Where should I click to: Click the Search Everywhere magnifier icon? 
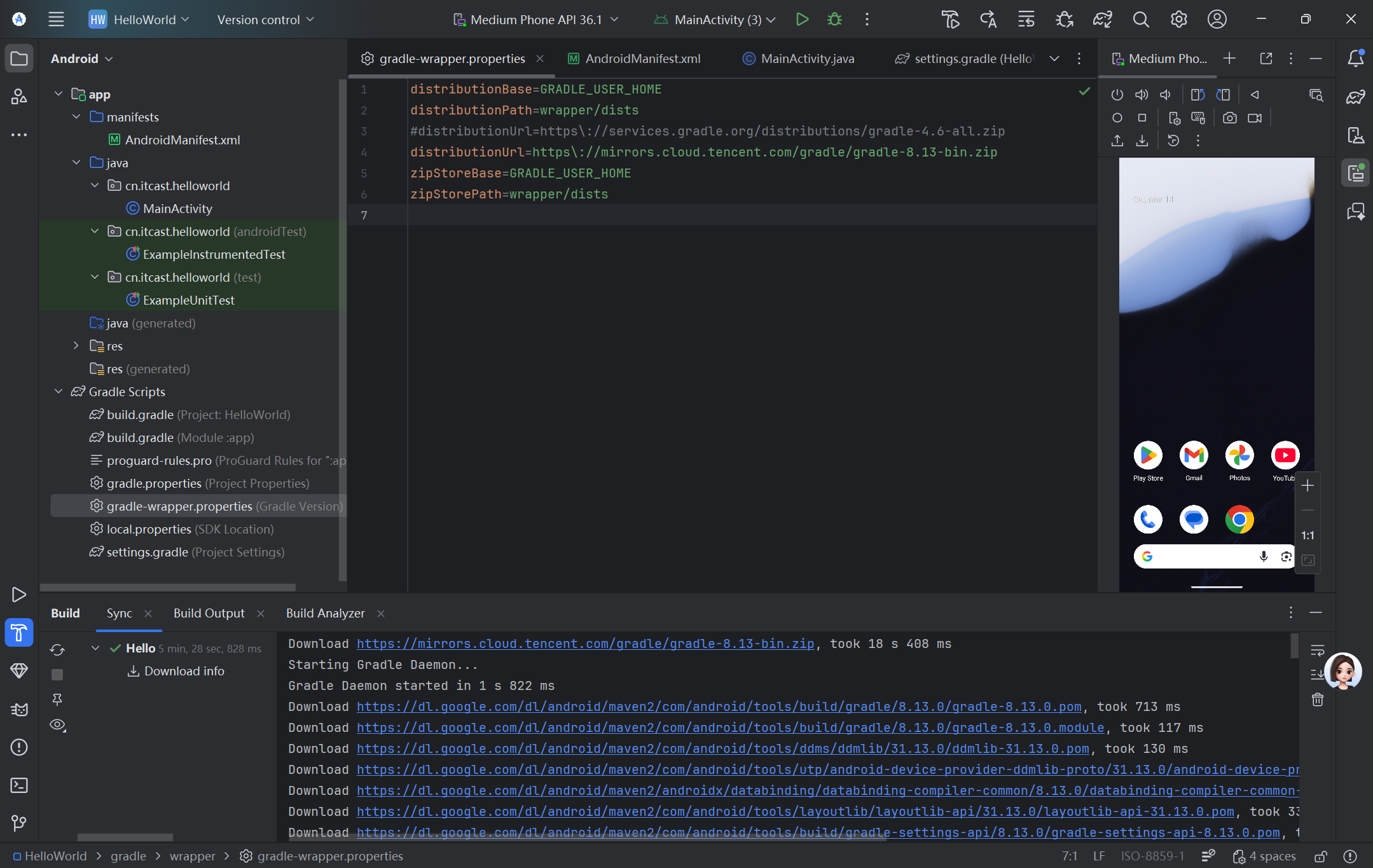click(1141, 20)
